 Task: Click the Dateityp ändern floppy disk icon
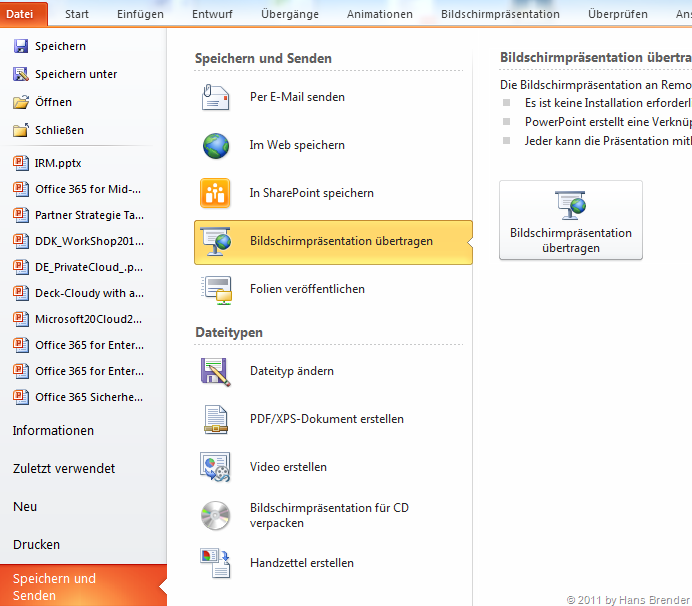point(216,371)
